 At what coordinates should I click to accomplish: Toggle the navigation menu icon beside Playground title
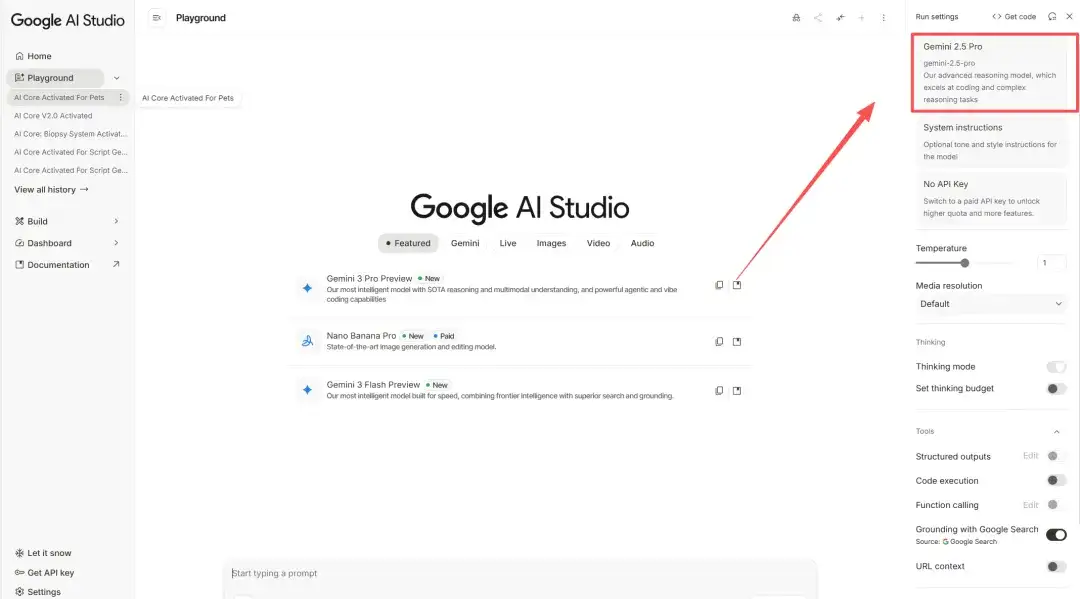click(x=156, y=18)
